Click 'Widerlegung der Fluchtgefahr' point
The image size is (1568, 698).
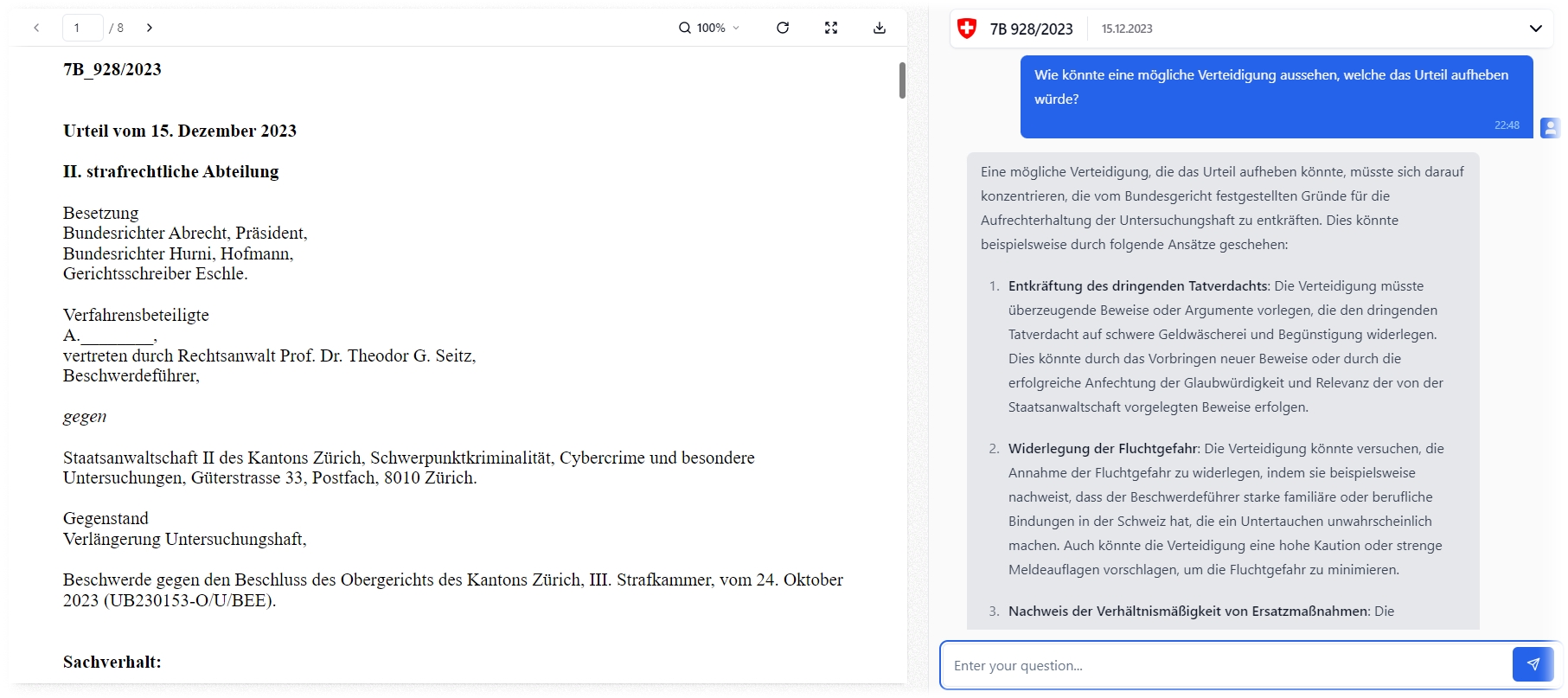pyautogui.click(x=1104, y=448)
